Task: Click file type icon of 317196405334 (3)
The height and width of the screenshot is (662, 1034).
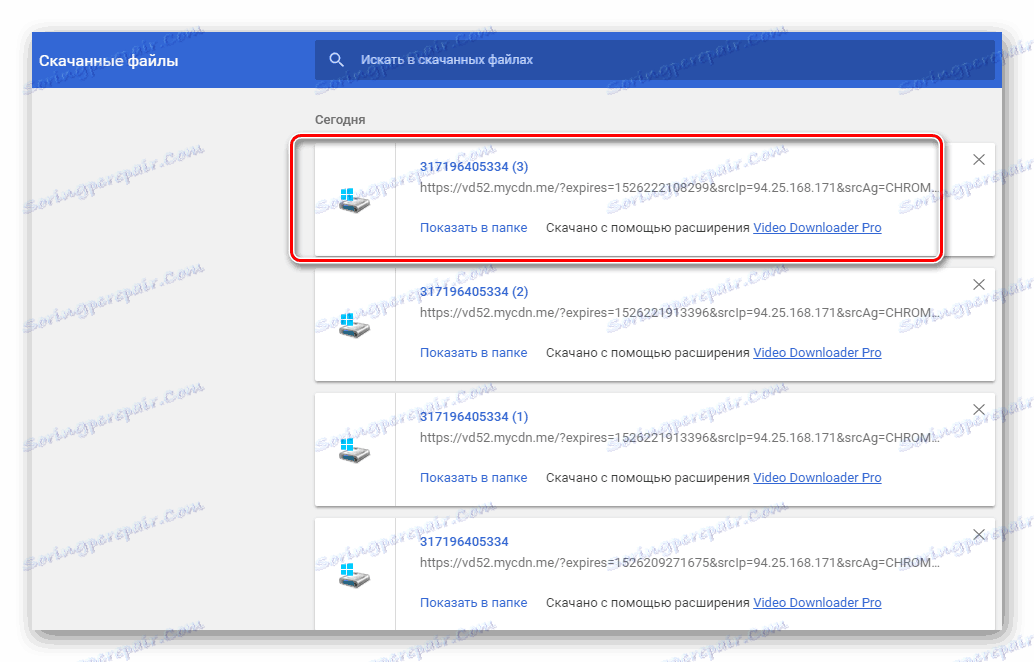Action: [354, 200]
